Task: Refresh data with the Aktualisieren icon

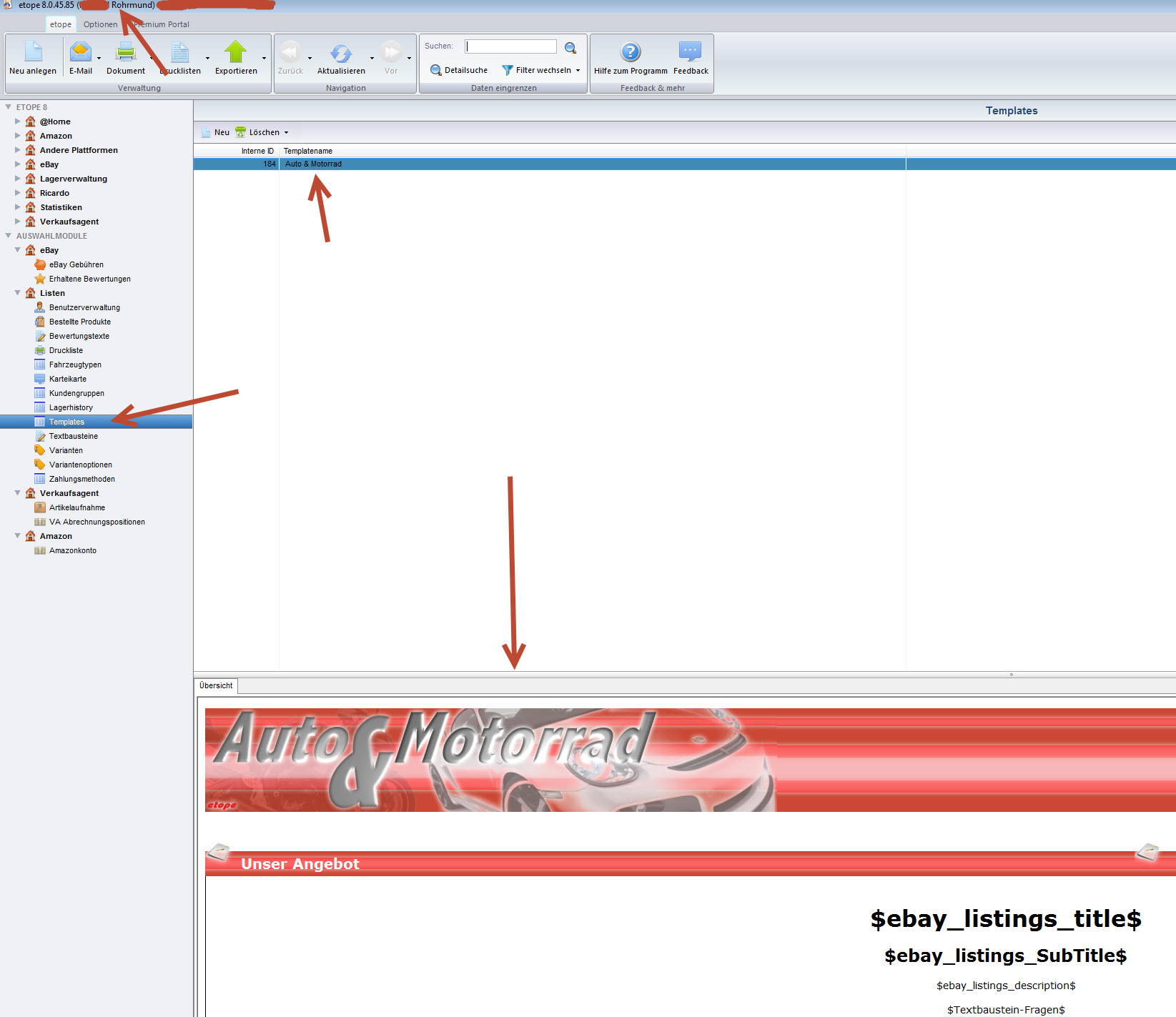Action: tap(341, 53)
